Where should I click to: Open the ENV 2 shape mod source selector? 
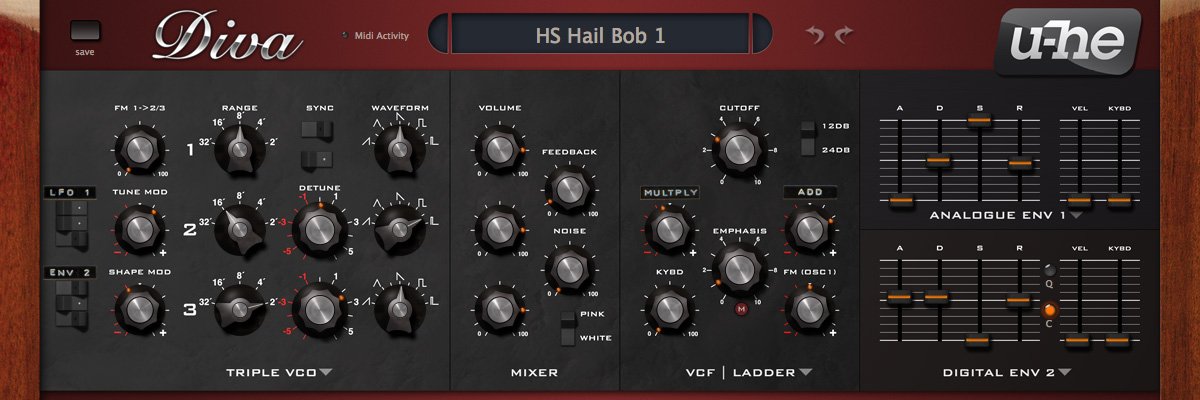click(68, 271)
